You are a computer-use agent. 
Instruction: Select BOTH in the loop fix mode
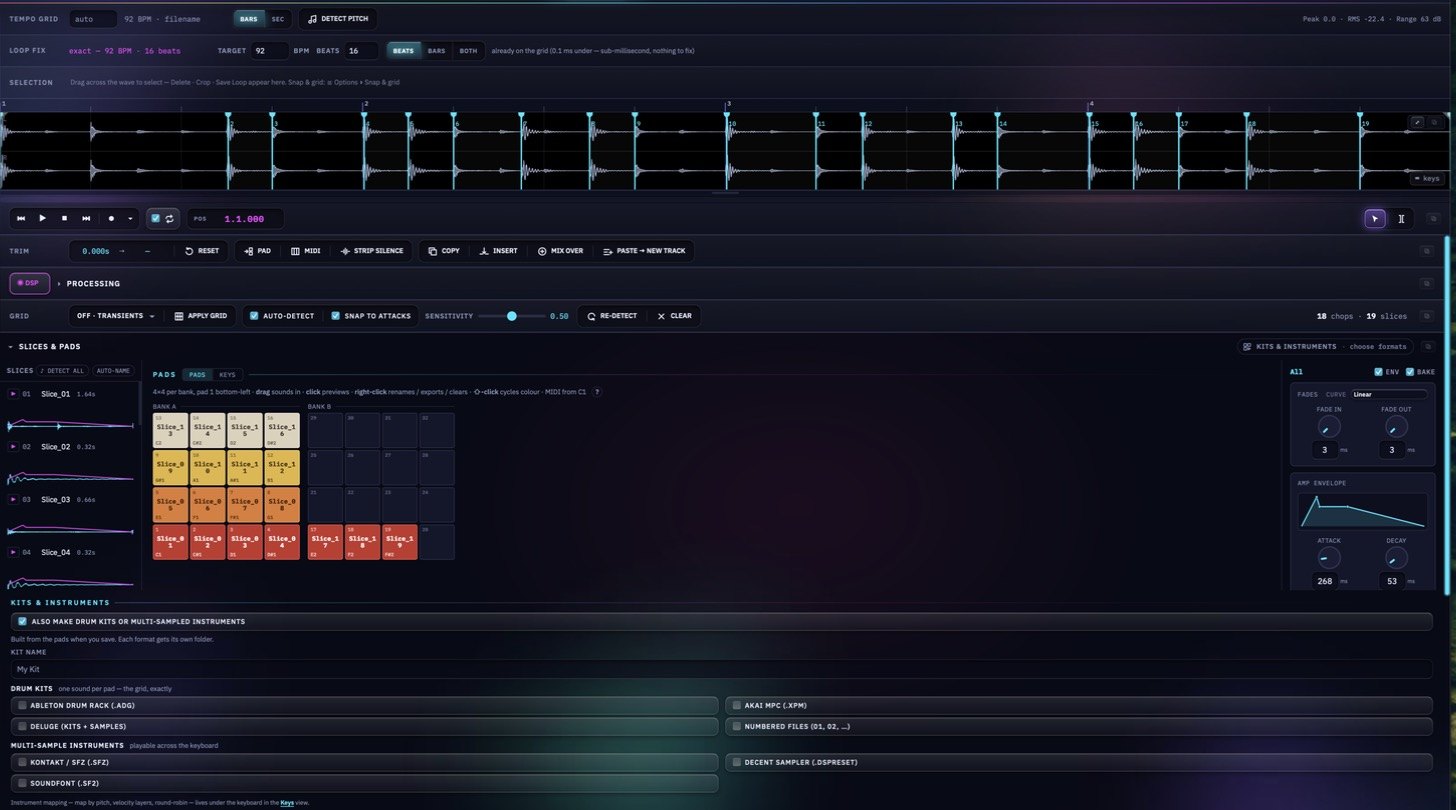tap(468, 50)
